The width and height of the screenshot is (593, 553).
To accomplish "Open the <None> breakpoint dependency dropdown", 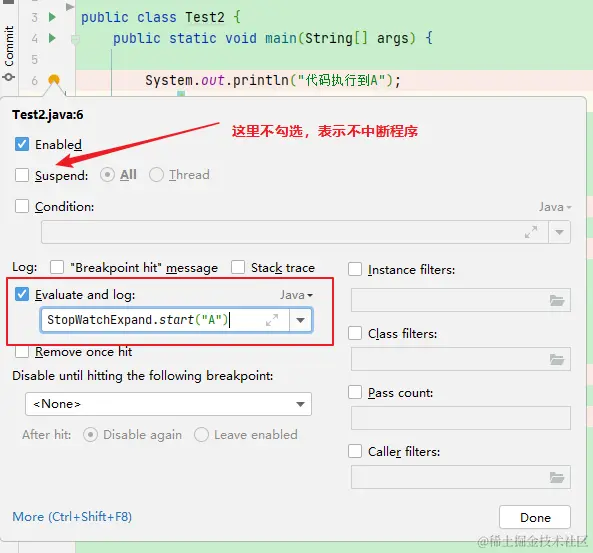I will 168,404.
